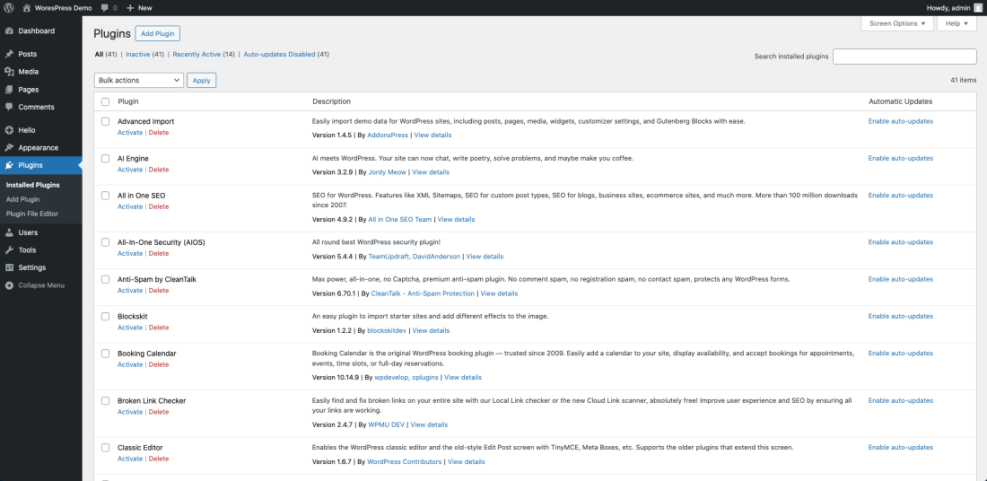This screenshot has height=481, width=987.
Task: Show All plugins filter
Action: coord(99,55)
